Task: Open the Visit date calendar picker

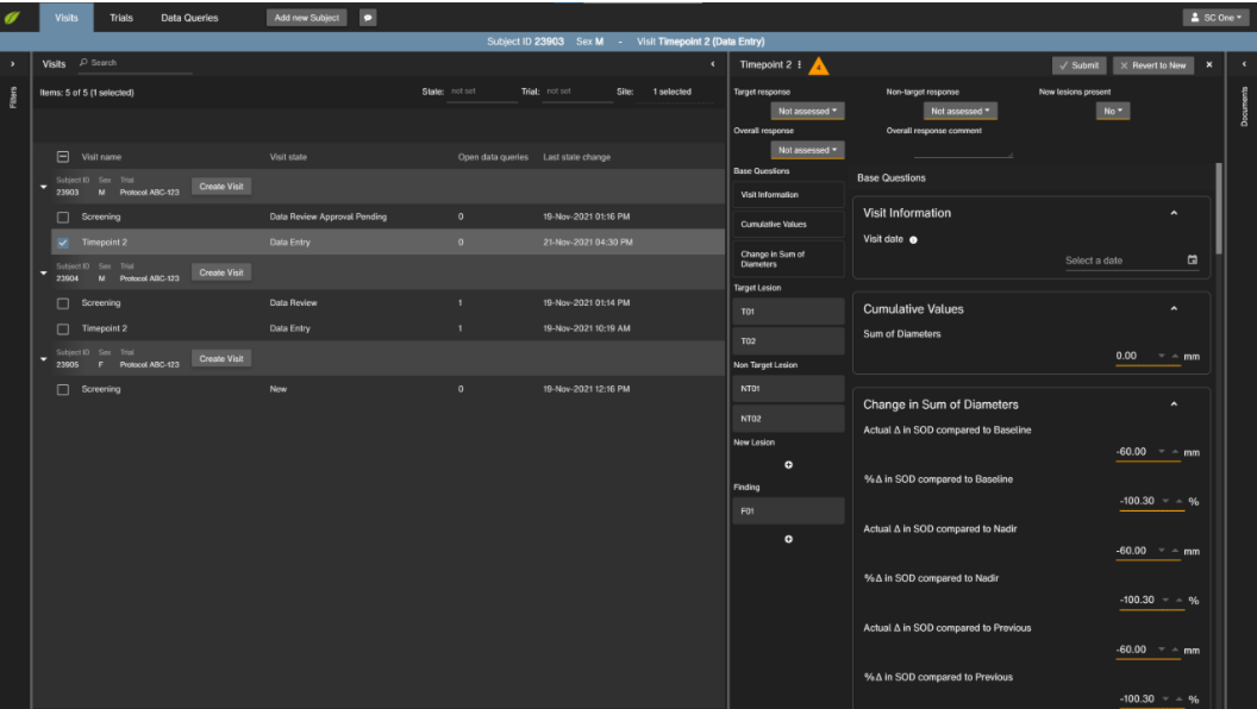Action: (x=1192, y=260)
